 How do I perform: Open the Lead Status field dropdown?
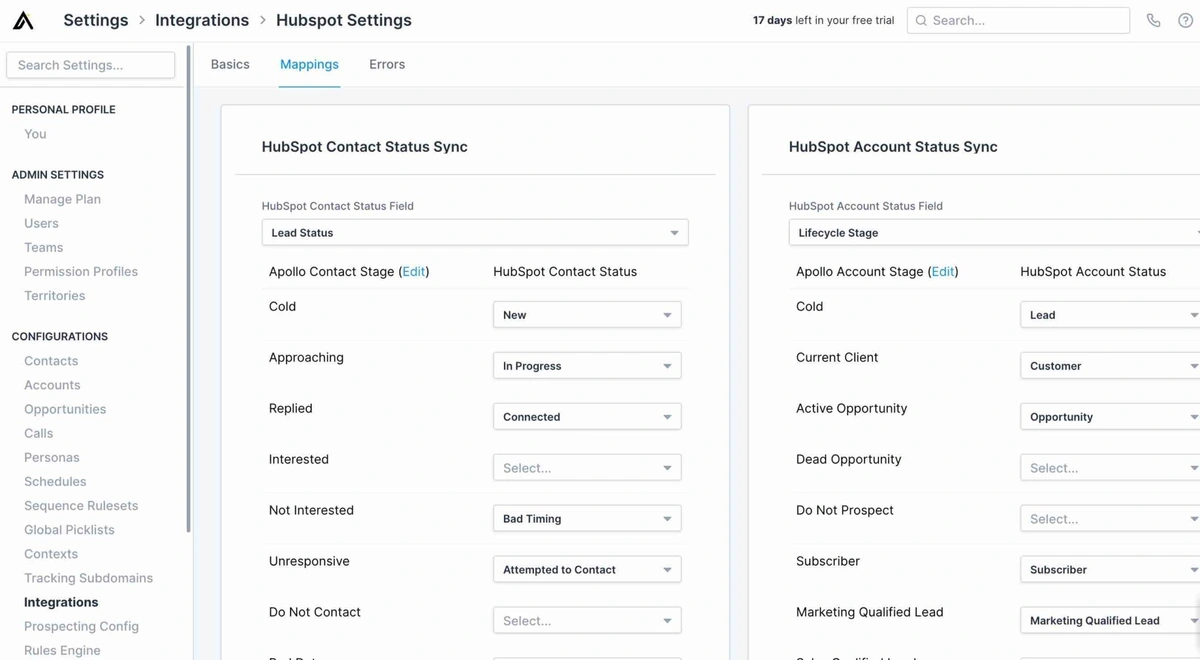click(475, 232)
